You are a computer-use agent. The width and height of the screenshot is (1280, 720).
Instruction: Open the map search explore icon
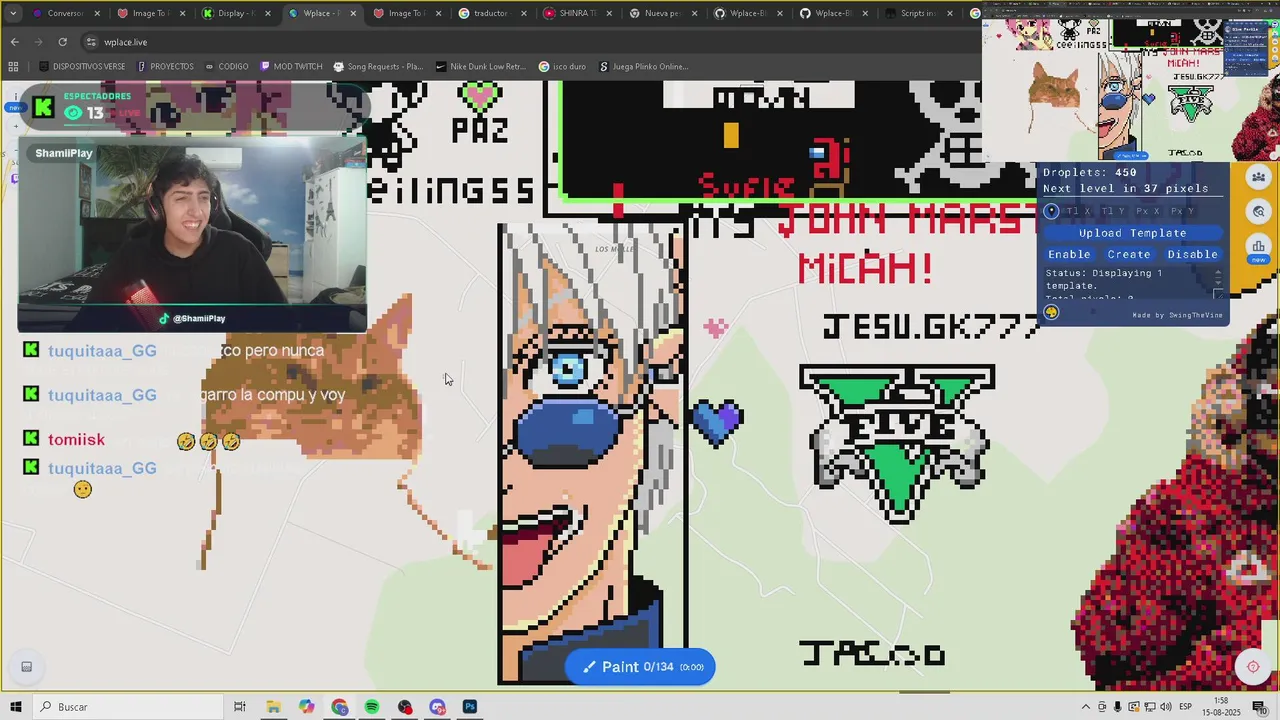coord(1259,211)
